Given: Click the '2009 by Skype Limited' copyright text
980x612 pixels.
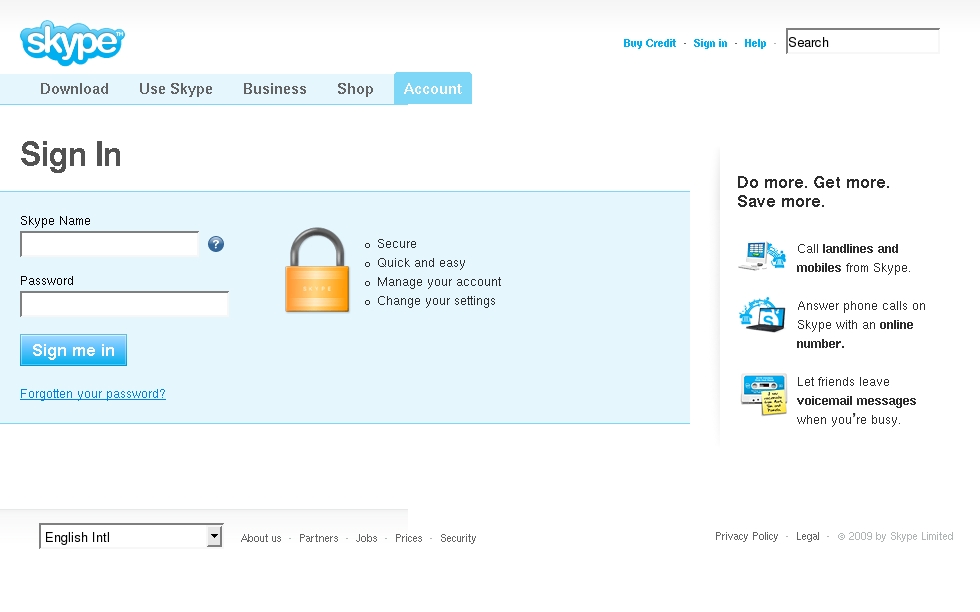Looking at the screenshot, I should click(896, 536).
